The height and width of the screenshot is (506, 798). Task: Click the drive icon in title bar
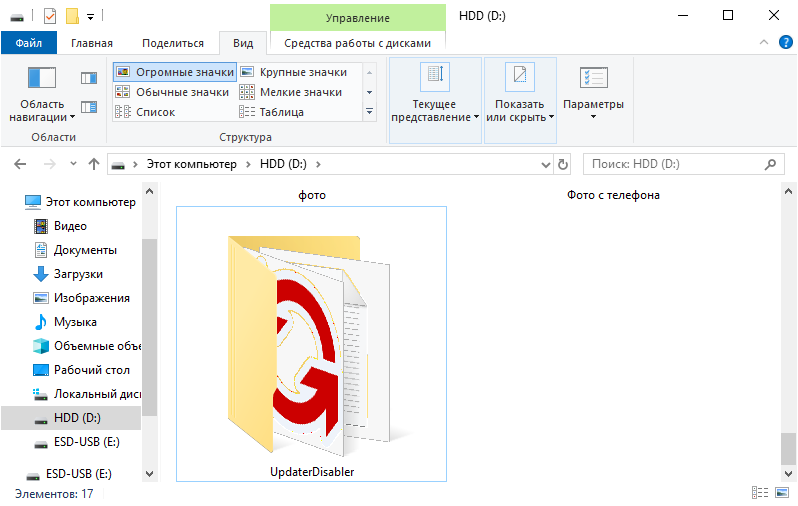tap(17, 17)
